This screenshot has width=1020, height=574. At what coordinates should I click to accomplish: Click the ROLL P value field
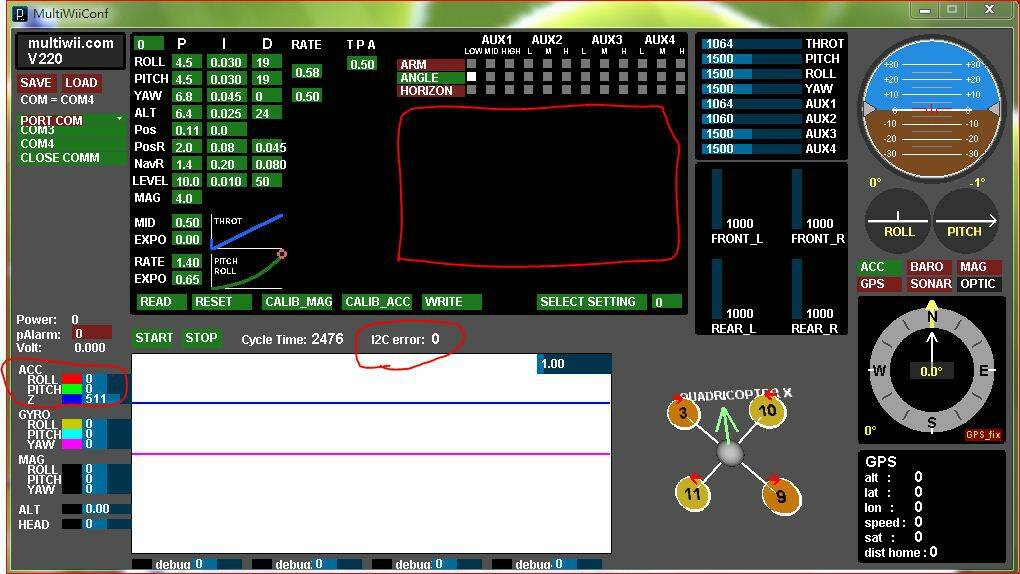point(184,62)
